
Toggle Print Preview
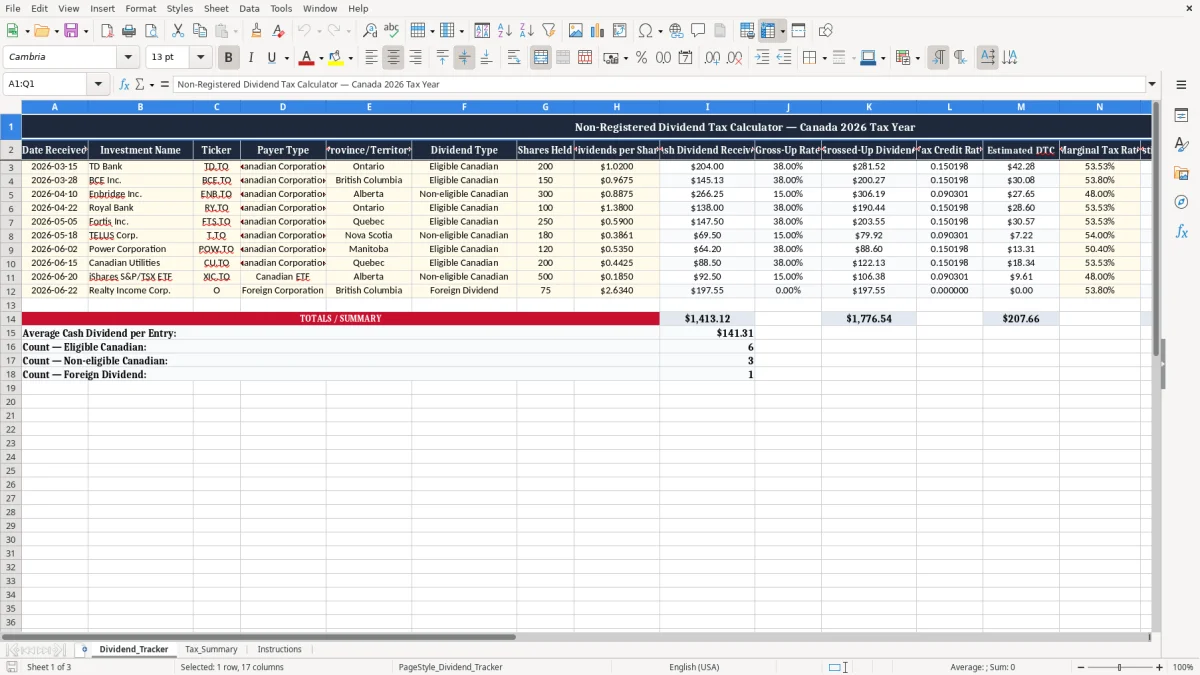(151, 31)
